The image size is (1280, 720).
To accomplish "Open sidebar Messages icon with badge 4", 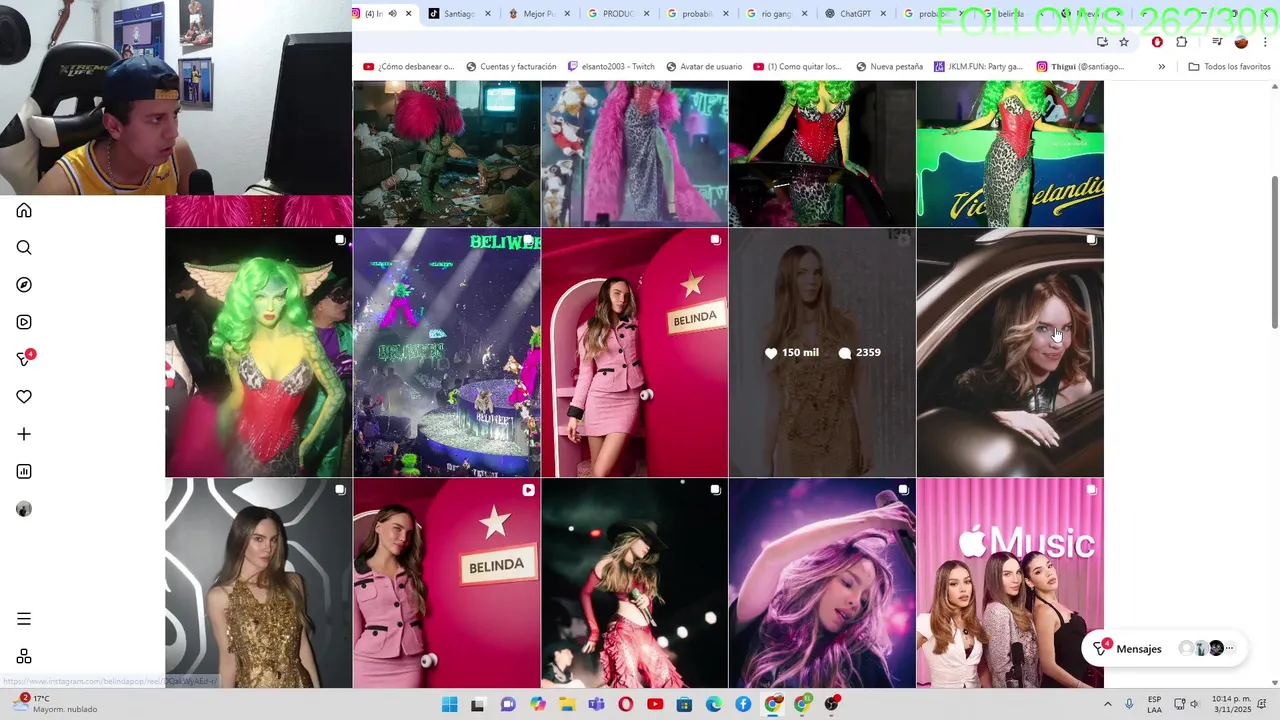I will point(25,359).
